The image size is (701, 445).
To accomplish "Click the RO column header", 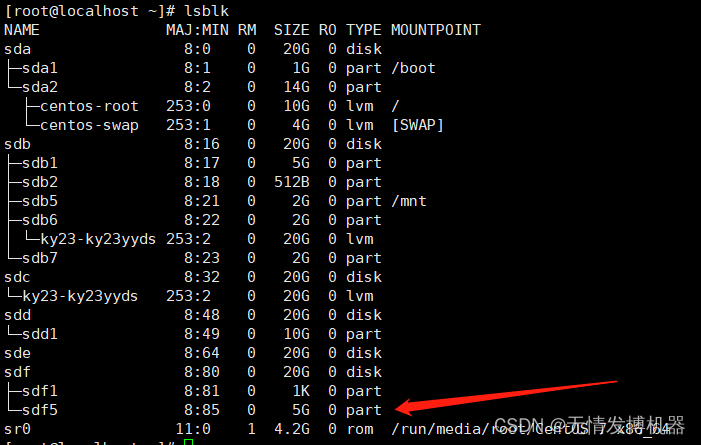I will (327, 30).
